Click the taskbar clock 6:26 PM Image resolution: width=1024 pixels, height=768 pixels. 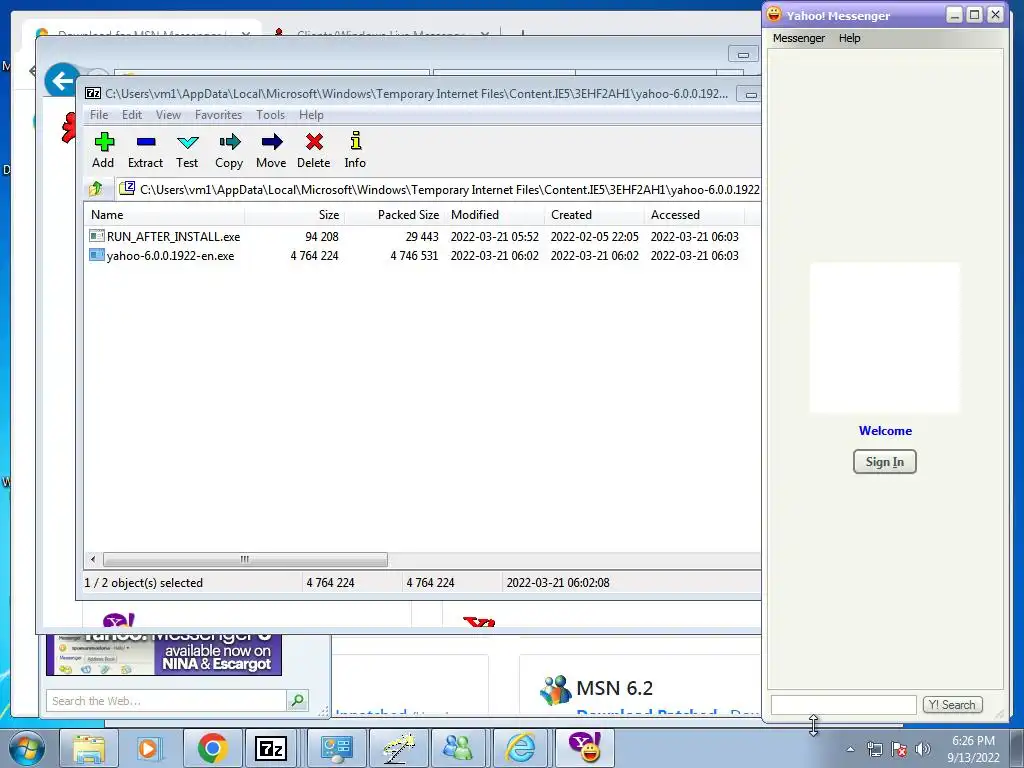point(973,741)
